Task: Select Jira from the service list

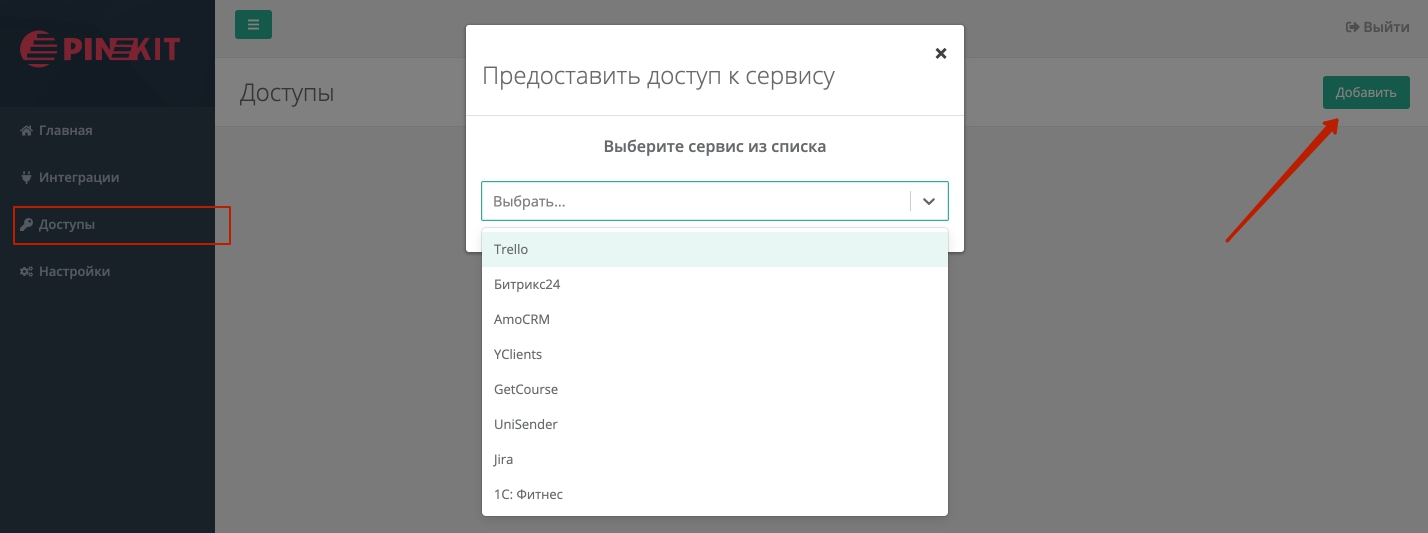Action: click(x=714, y=460)
